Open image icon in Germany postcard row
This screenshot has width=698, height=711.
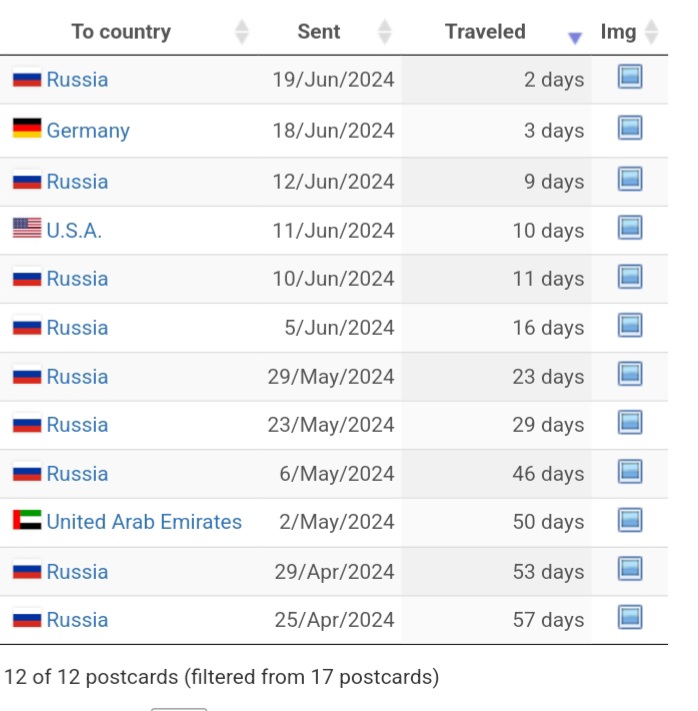pos(629,128)
